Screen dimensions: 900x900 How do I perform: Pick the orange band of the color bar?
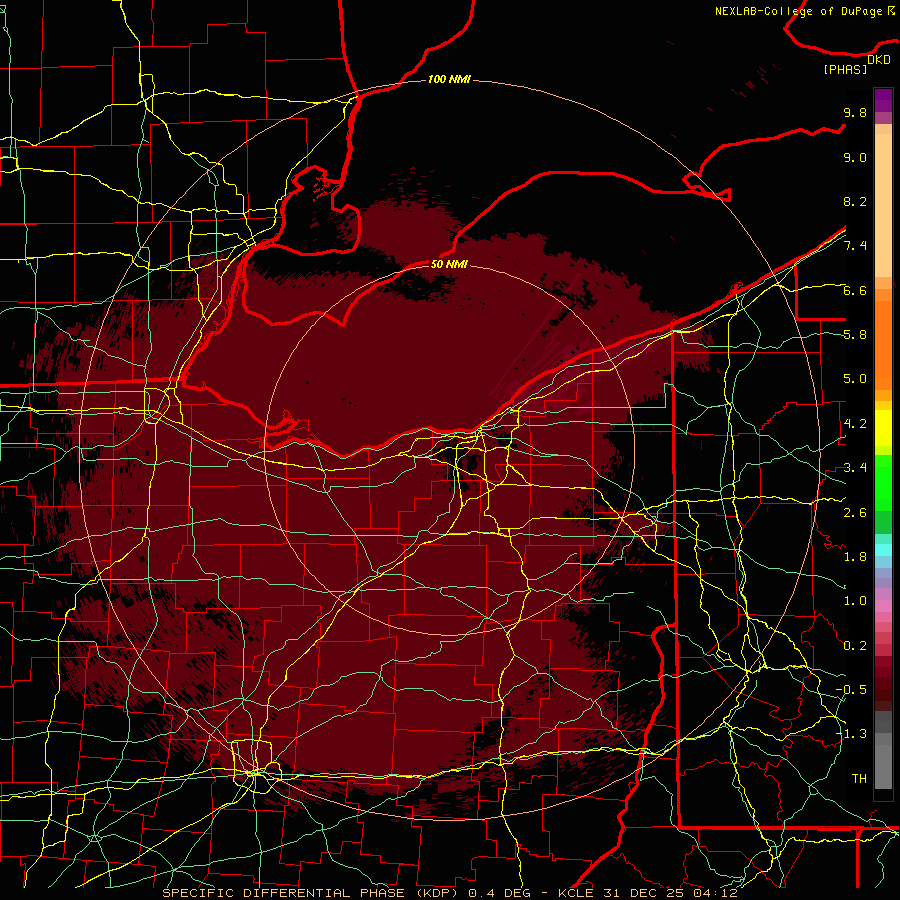coord(883,346)
